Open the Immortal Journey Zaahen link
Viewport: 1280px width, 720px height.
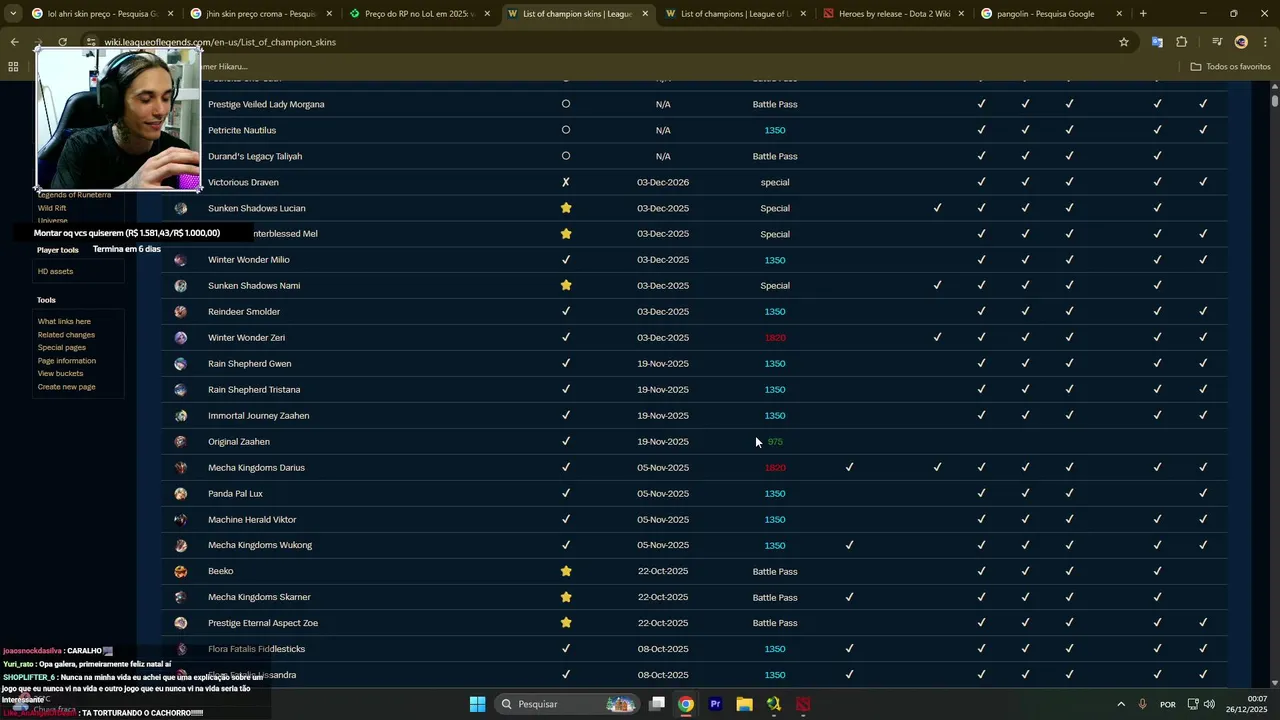click(258, 416)
